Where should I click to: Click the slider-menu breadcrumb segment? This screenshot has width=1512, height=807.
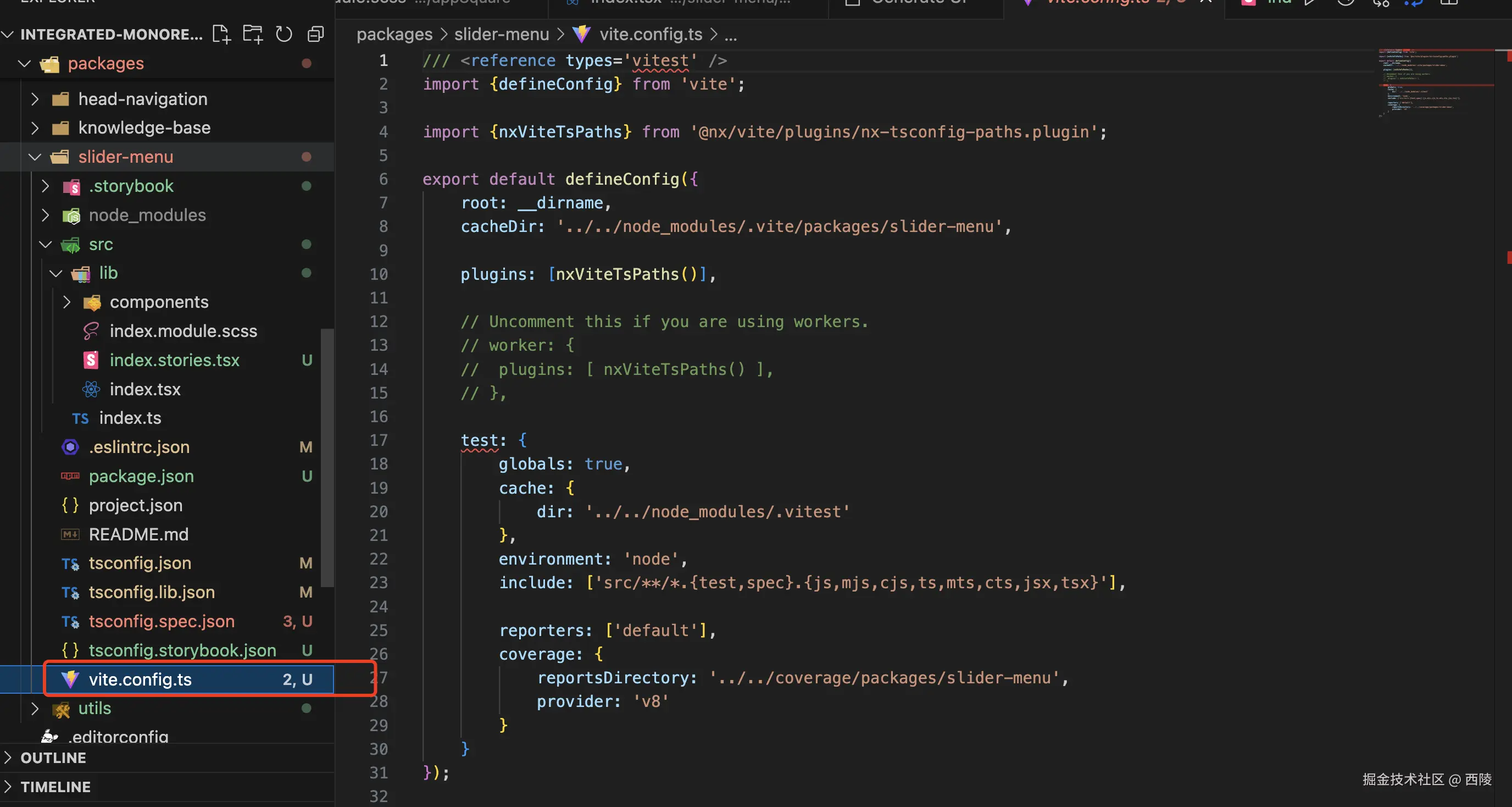point(501,34)
